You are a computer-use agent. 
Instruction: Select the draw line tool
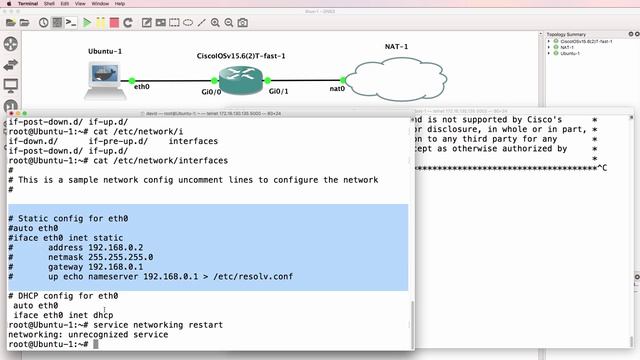(202, 22)
